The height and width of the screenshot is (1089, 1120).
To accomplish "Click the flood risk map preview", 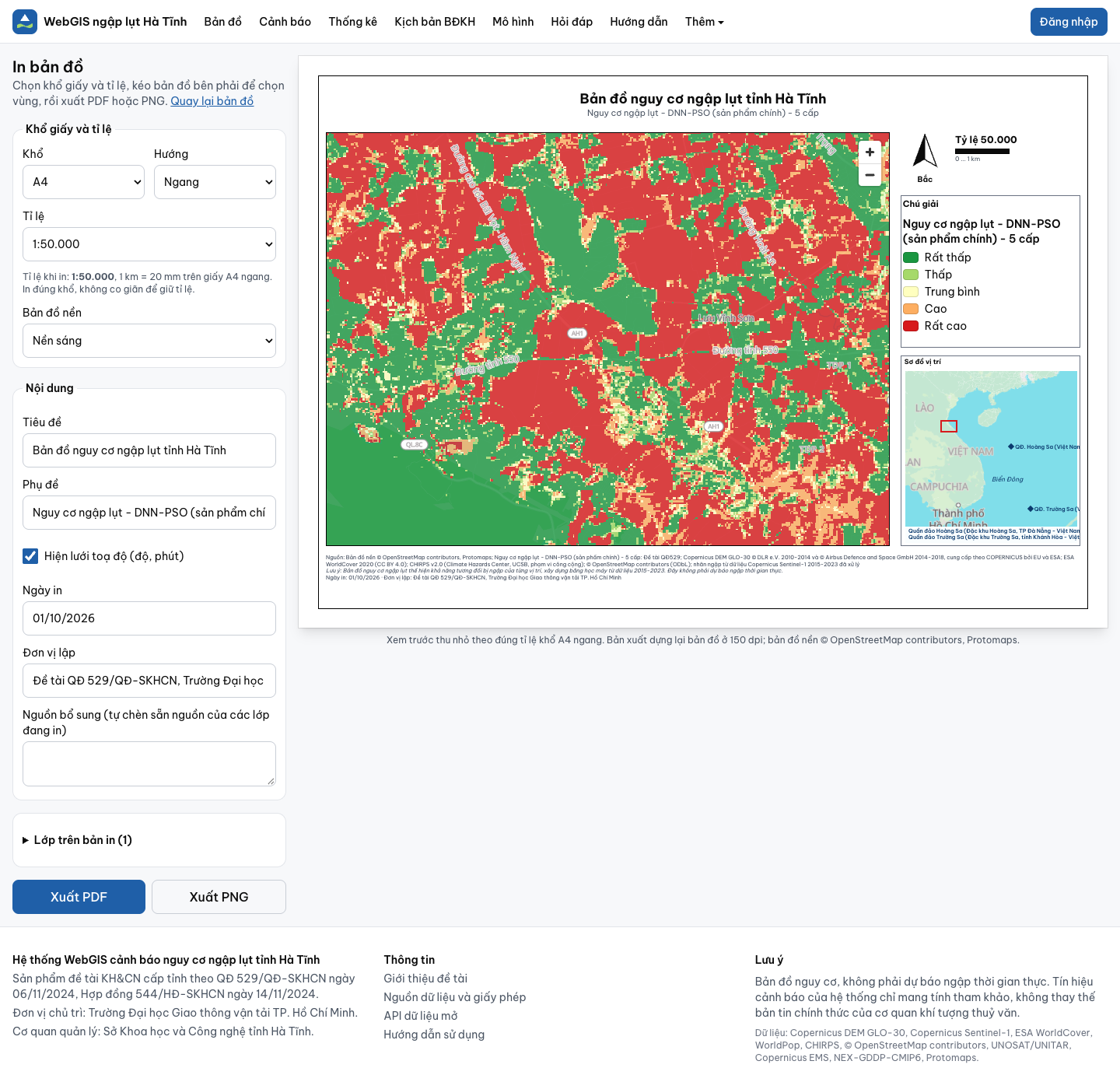I will point(607,339).
